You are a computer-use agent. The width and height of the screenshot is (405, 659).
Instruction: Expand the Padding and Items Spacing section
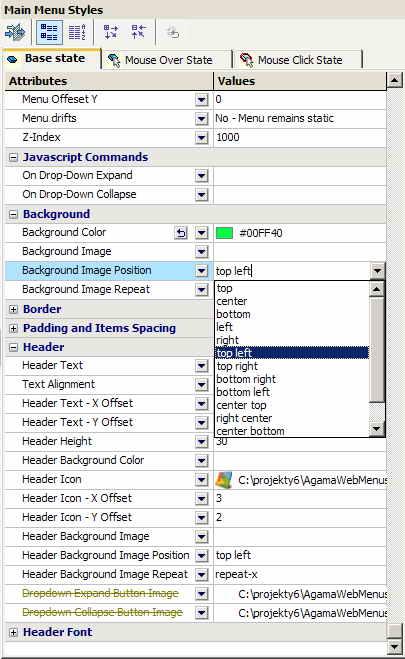point(13,329)
